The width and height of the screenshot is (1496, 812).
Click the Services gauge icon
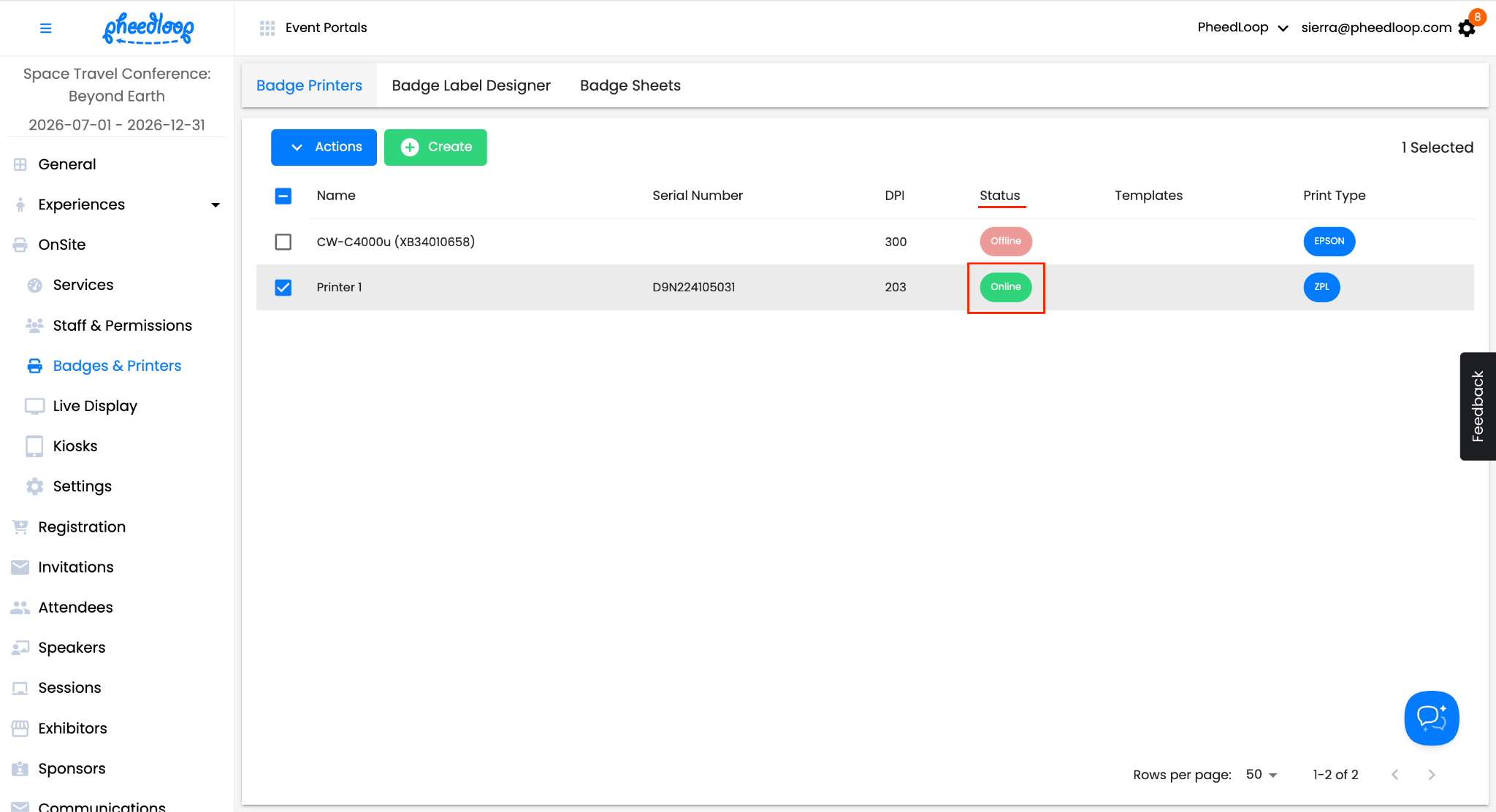pyautogui.click(x=34, y=285)
